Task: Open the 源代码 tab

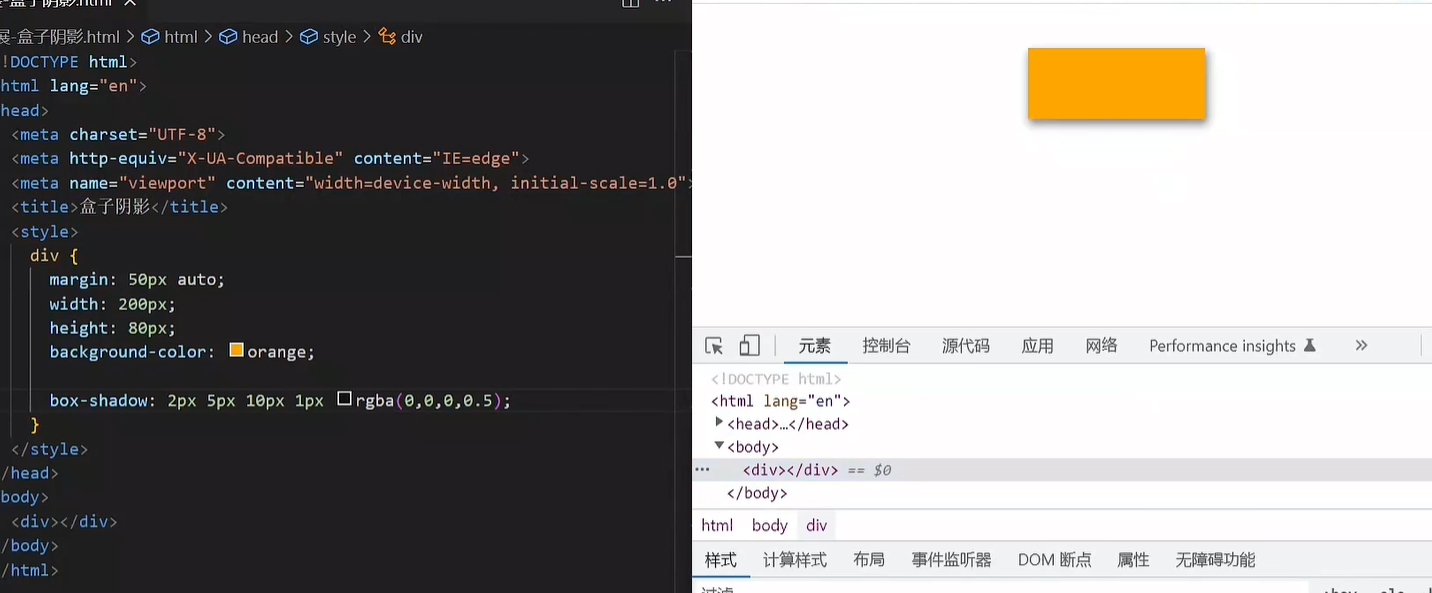Action: [965, 346]
